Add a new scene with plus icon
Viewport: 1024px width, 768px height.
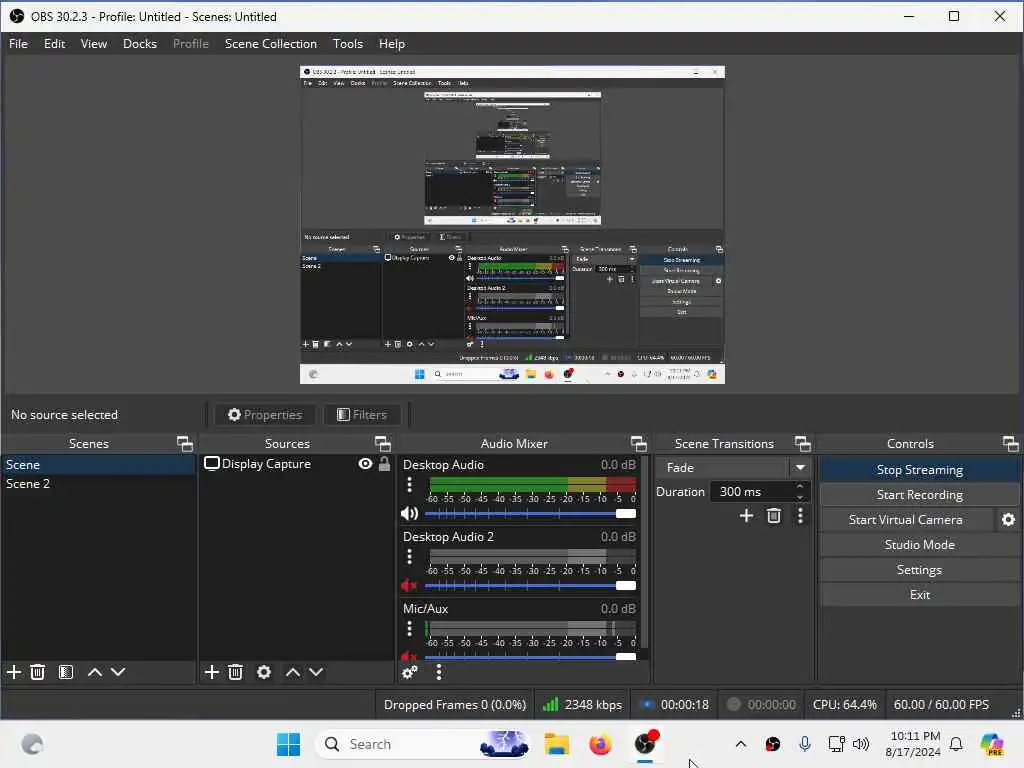[14, 672]
